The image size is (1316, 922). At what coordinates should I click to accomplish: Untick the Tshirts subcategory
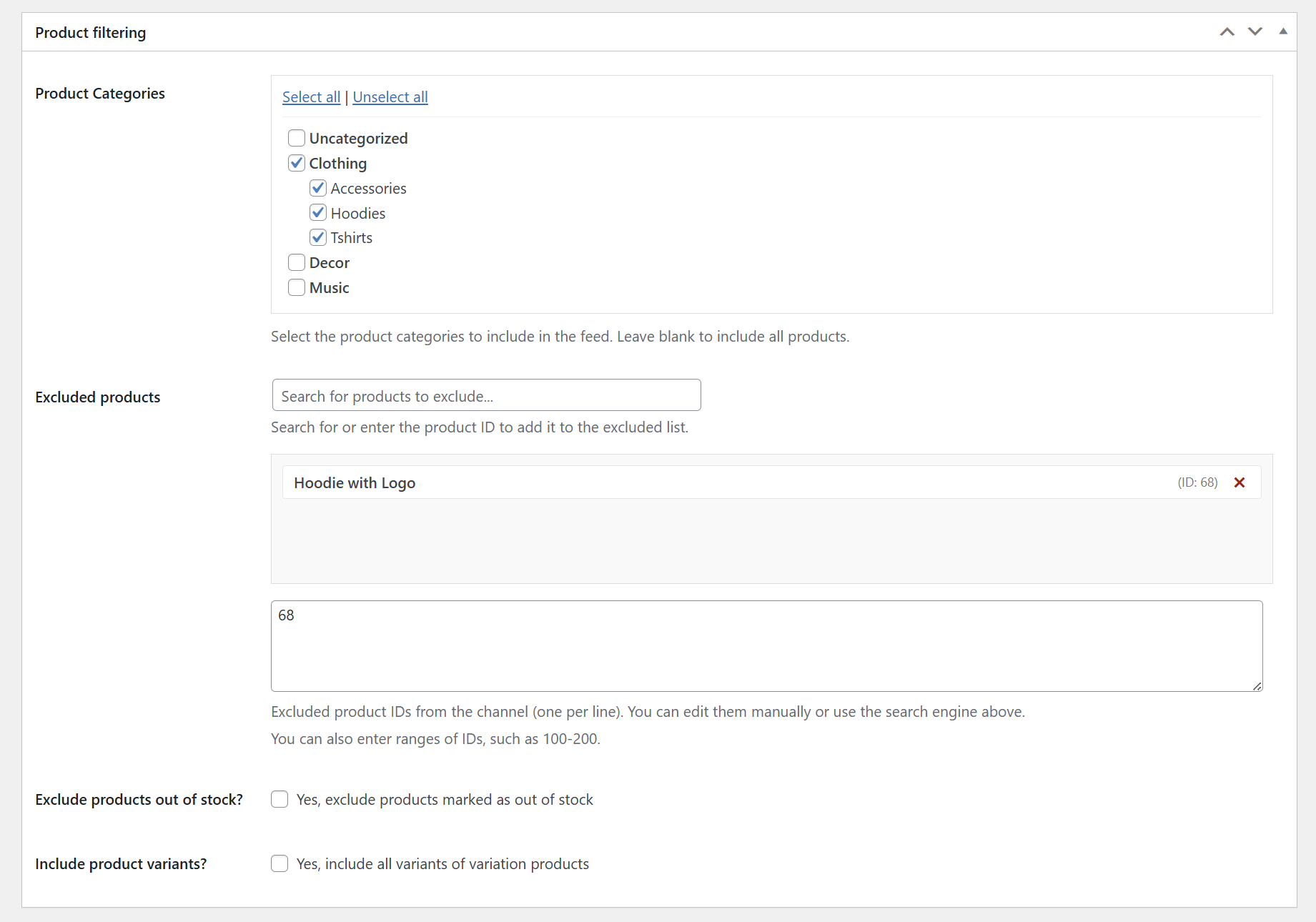(x=318, y=237)
